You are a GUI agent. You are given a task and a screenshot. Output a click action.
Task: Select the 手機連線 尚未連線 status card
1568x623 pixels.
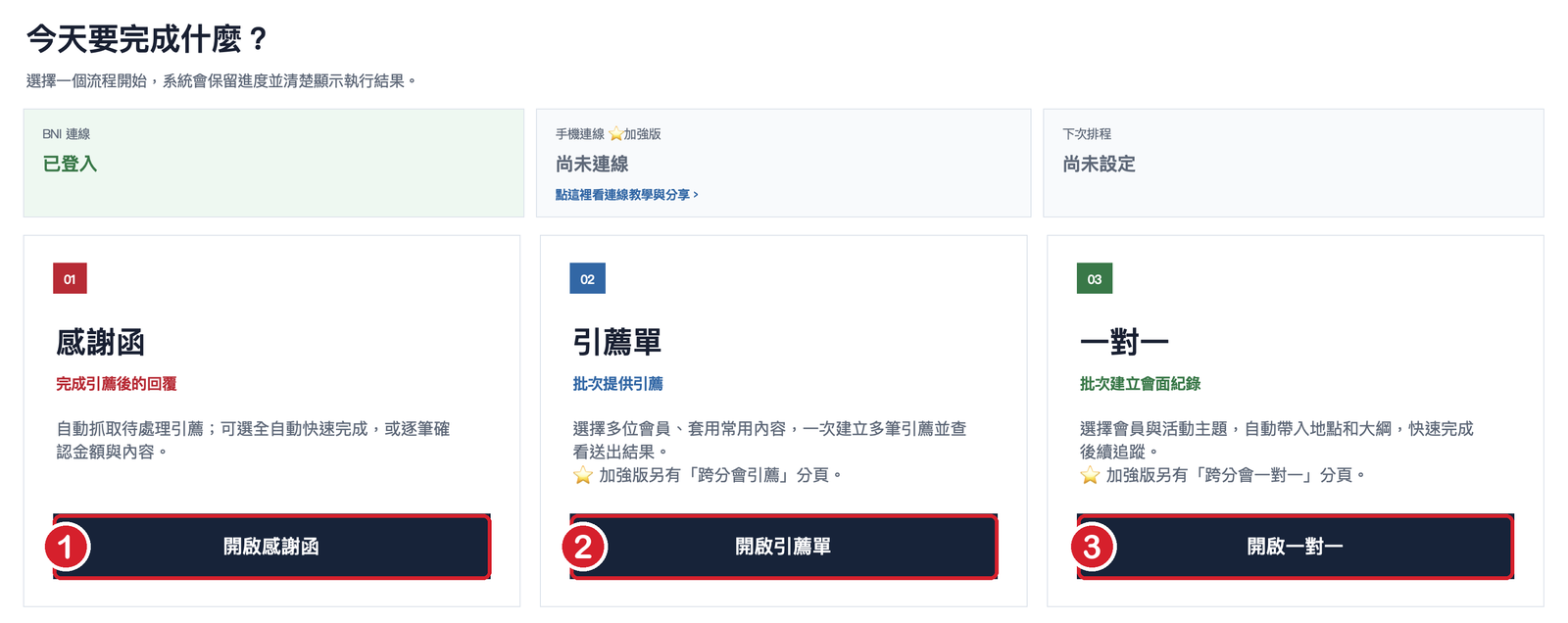(783, 163)
